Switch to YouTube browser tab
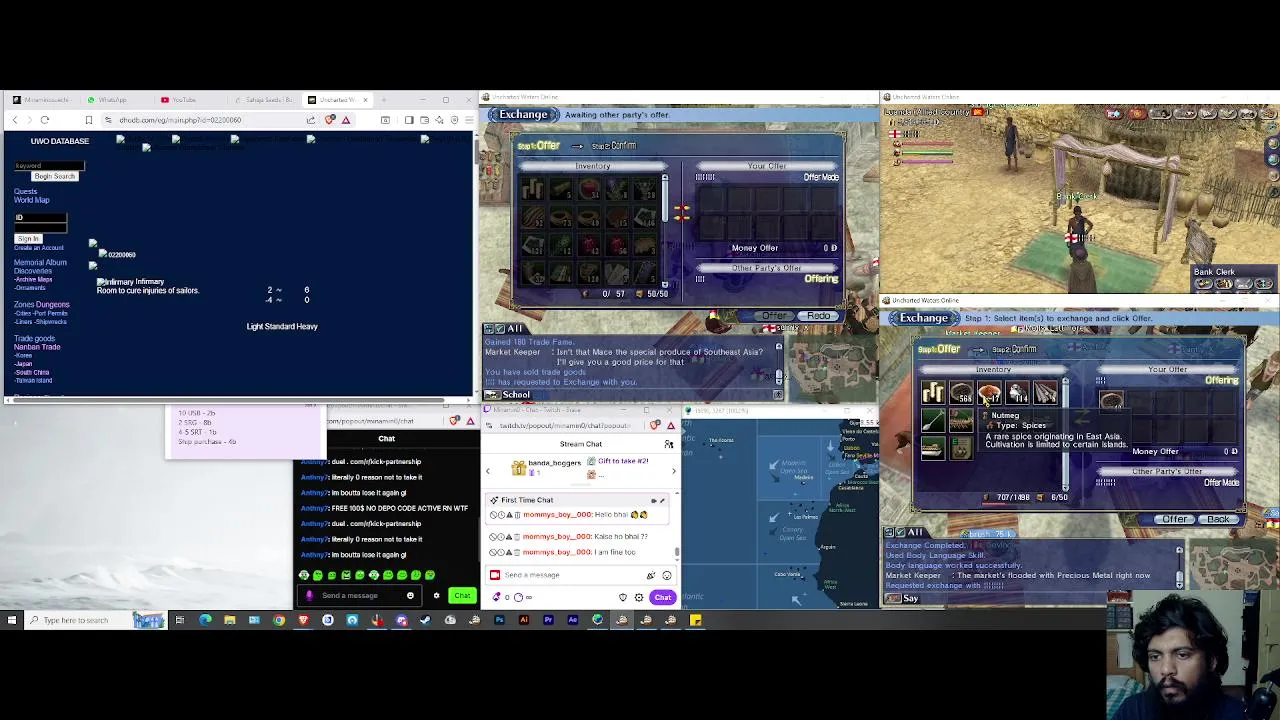The image size is (1280, 720). pyautogui.click(x=178, y=100)
